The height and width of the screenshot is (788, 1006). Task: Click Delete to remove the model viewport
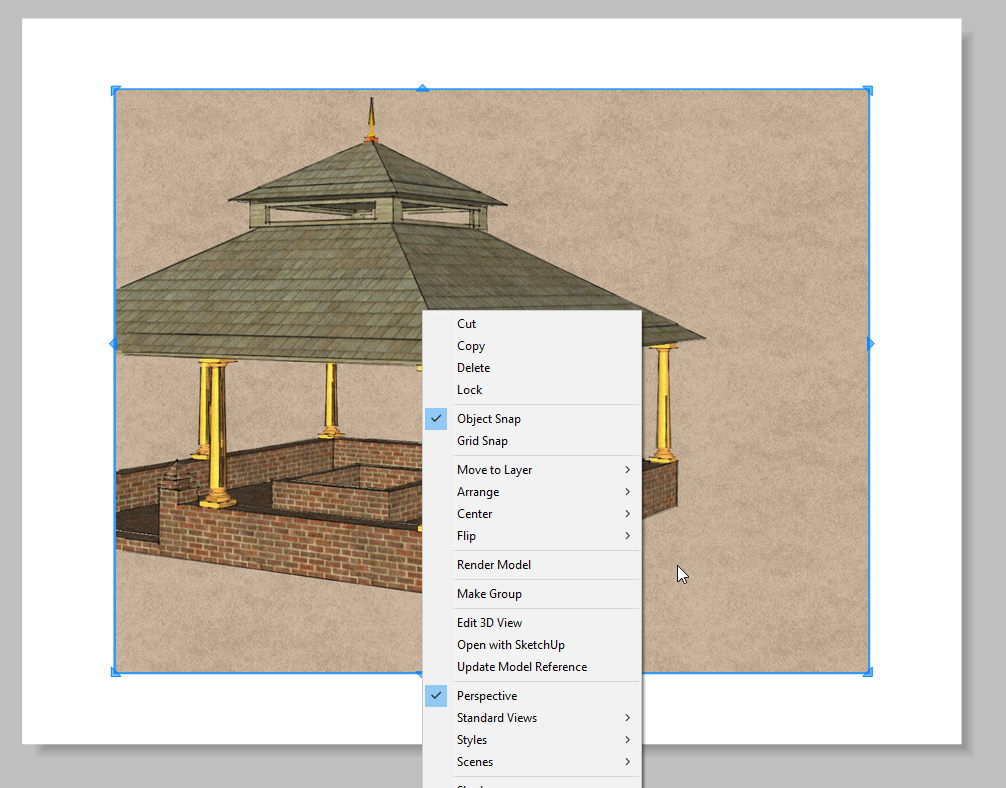click(474, 368)
